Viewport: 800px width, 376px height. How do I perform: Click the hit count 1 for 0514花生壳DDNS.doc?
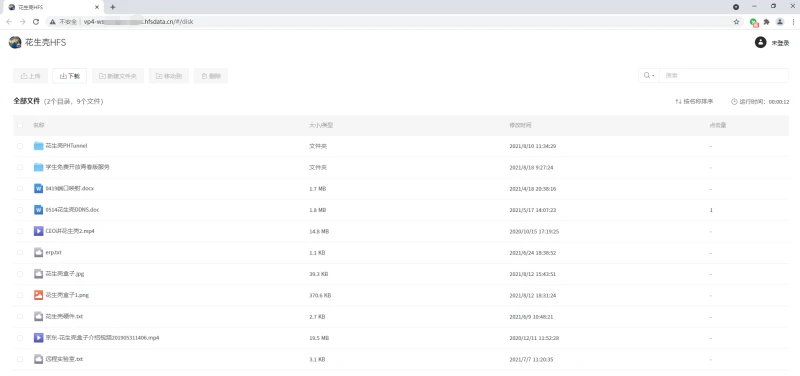tap(711, 210)
